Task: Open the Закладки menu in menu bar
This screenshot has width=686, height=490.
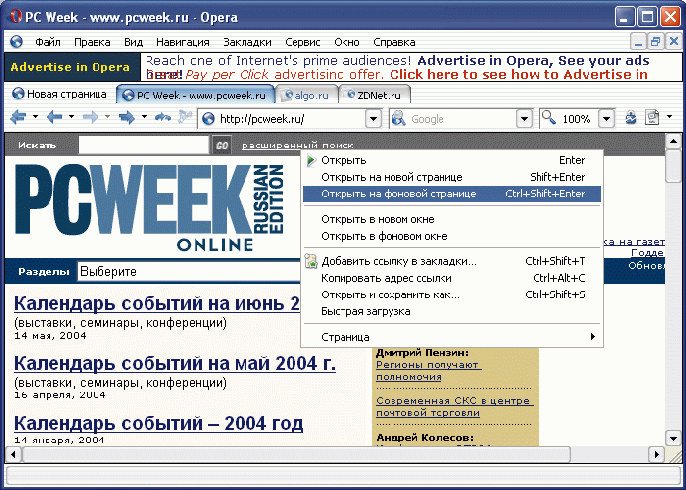Action: [246, 42]
